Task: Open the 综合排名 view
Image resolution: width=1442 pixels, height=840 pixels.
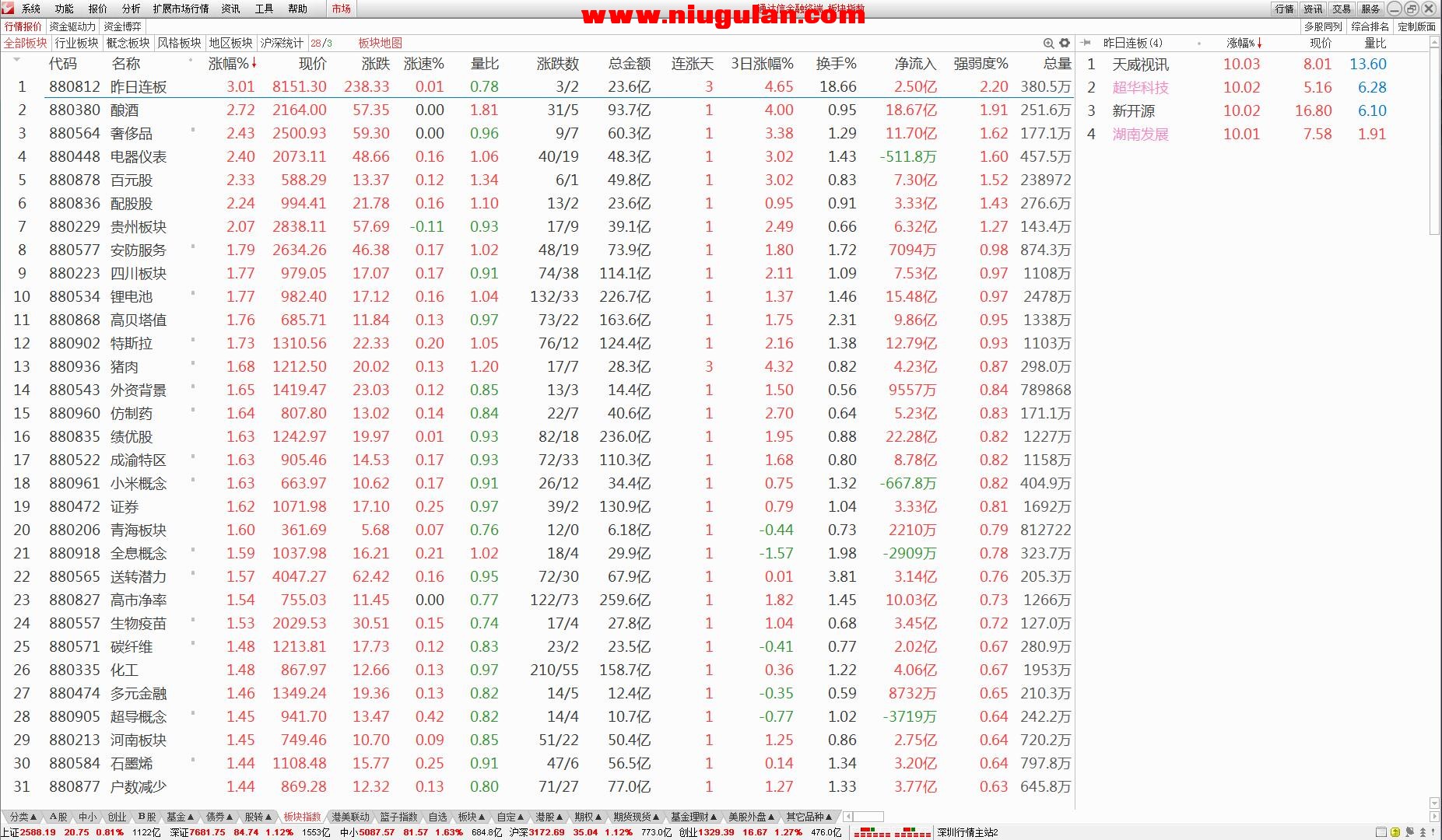Action: tap(1370, 26)
